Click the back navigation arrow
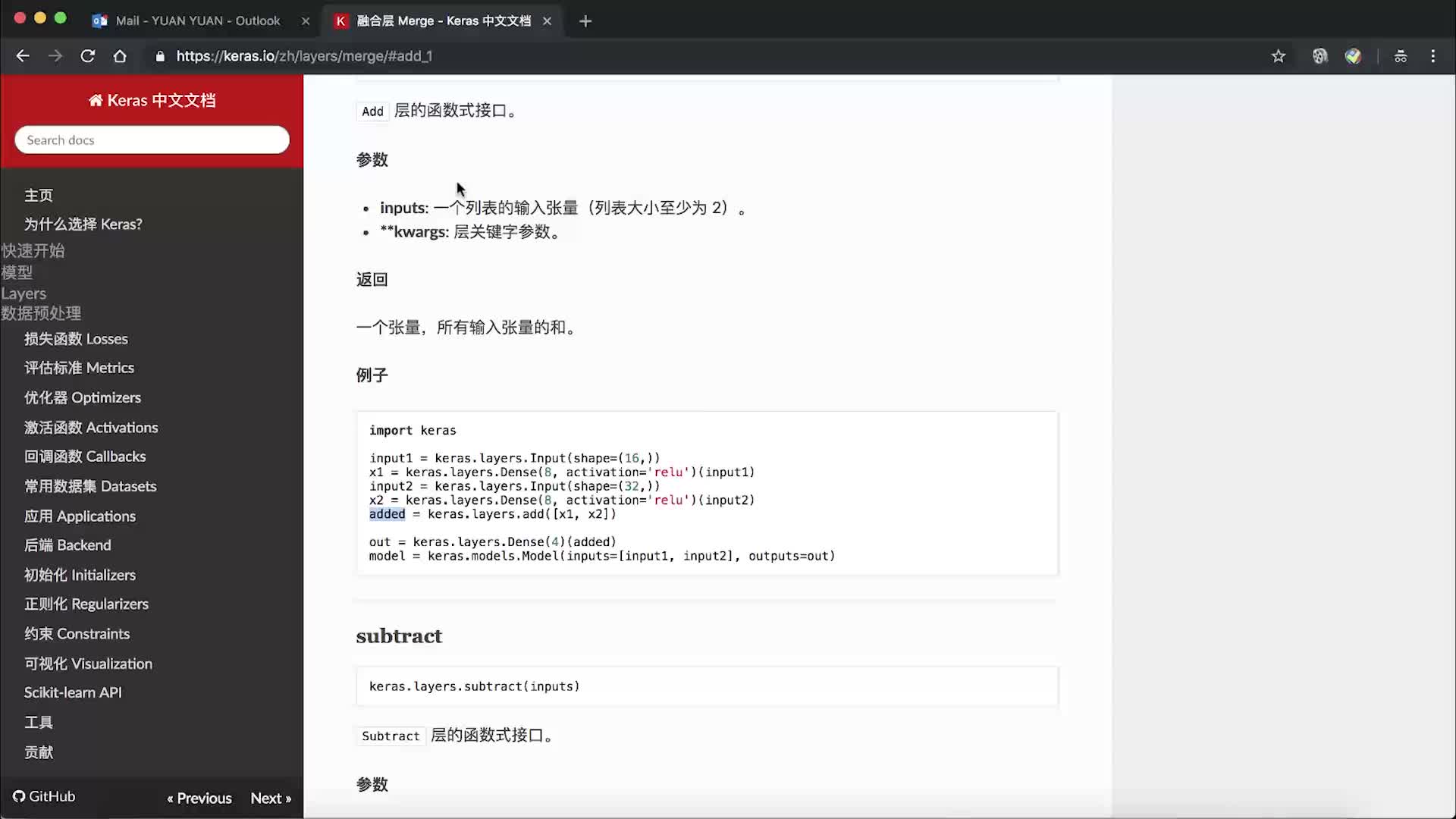1456x819 pixels. click(x=24, y=56)
